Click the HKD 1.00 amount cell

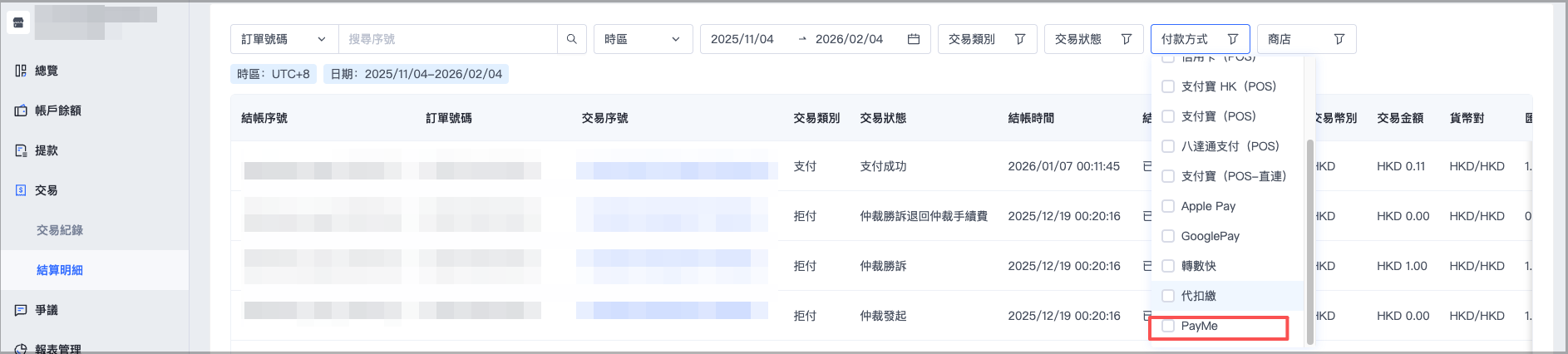(x=1402, y=266)
